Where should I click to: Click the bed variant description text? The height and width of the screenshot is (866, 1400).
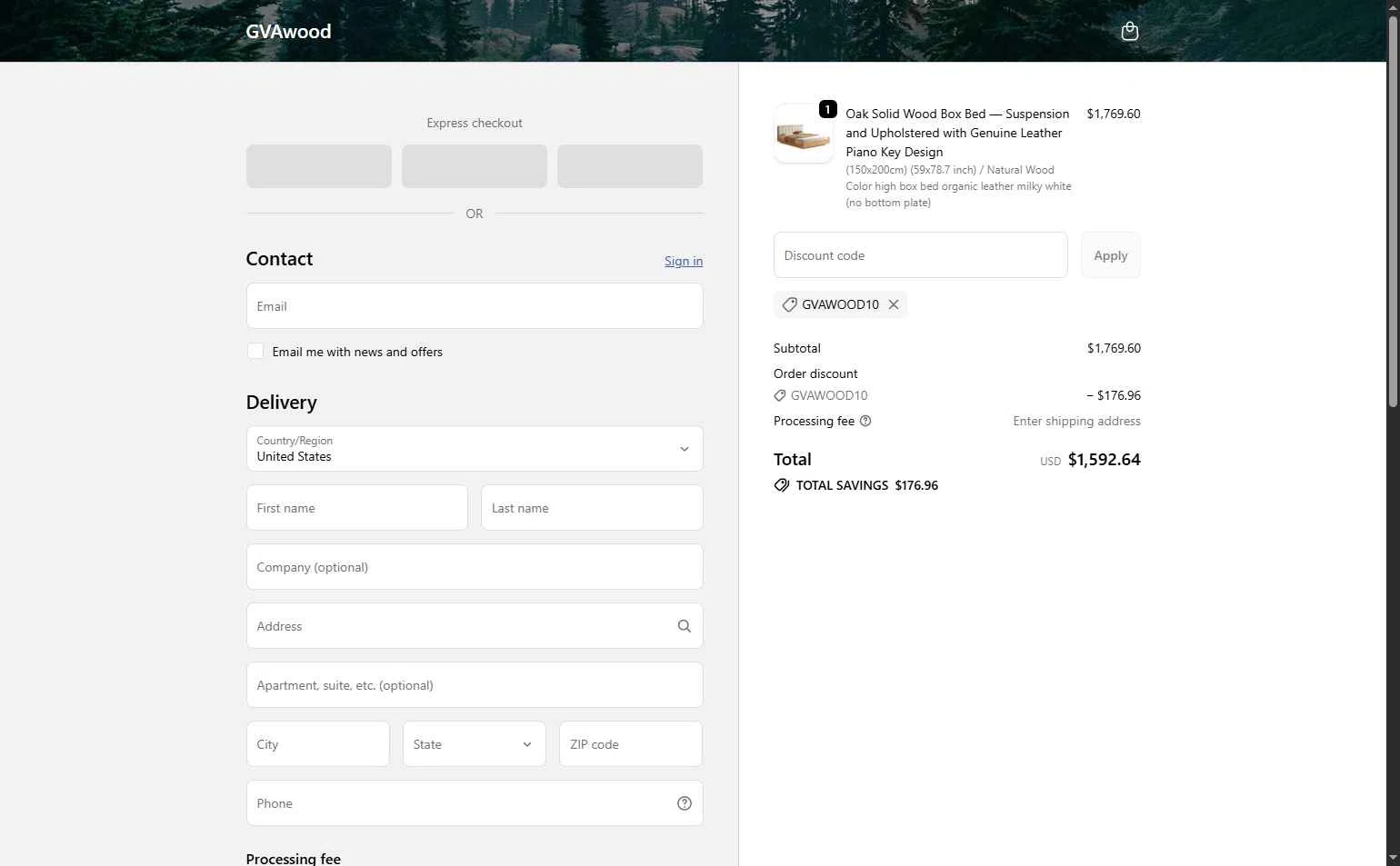click(958, 186)
